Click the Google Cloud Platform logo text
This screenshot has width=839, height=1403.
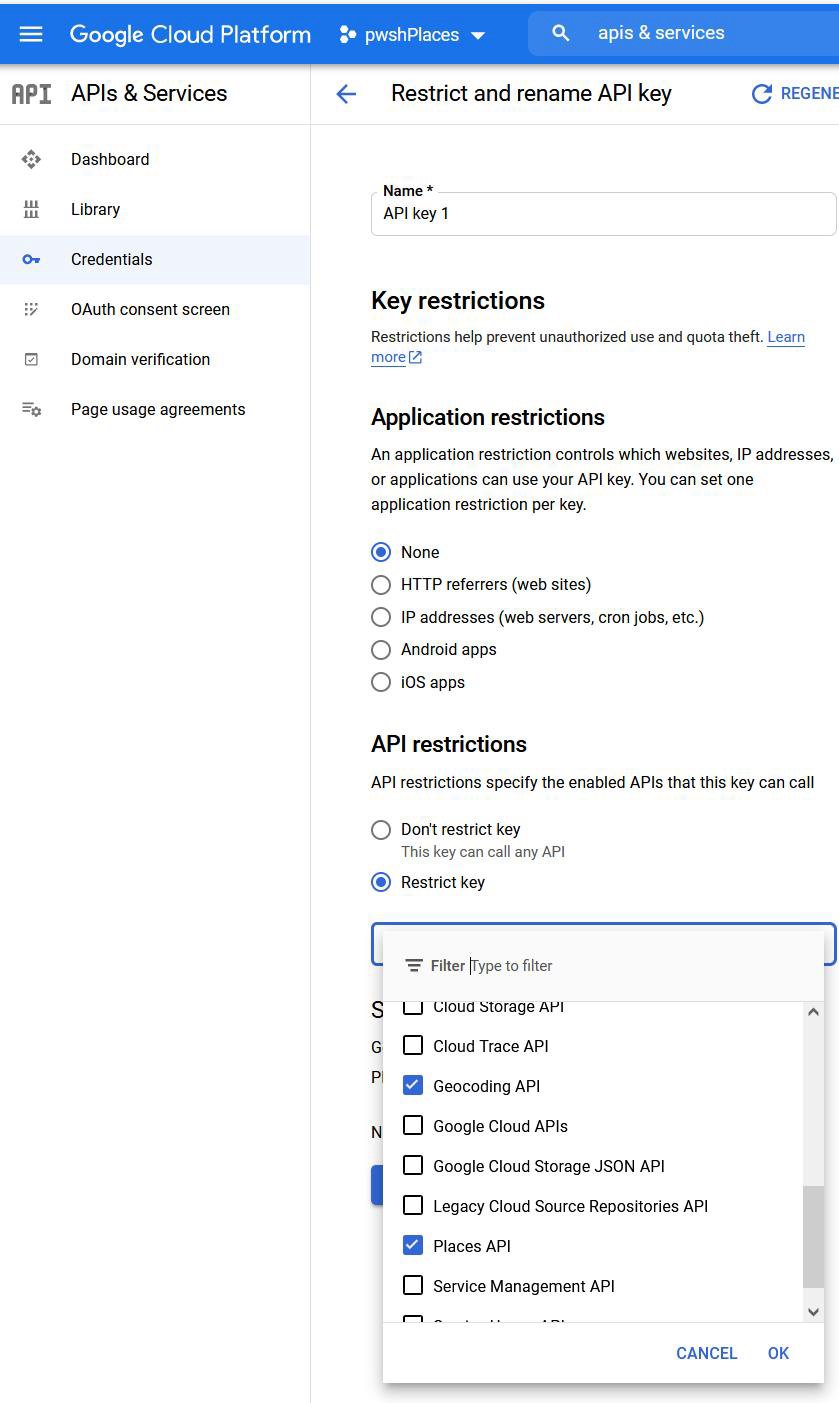click(190, 34)
